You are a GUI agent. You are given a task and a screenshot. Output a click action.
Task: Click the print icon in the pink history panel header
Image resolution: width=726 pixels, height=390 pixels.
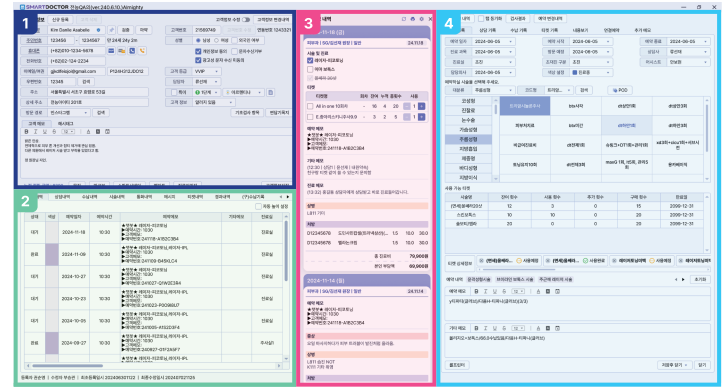click(413, 19)
